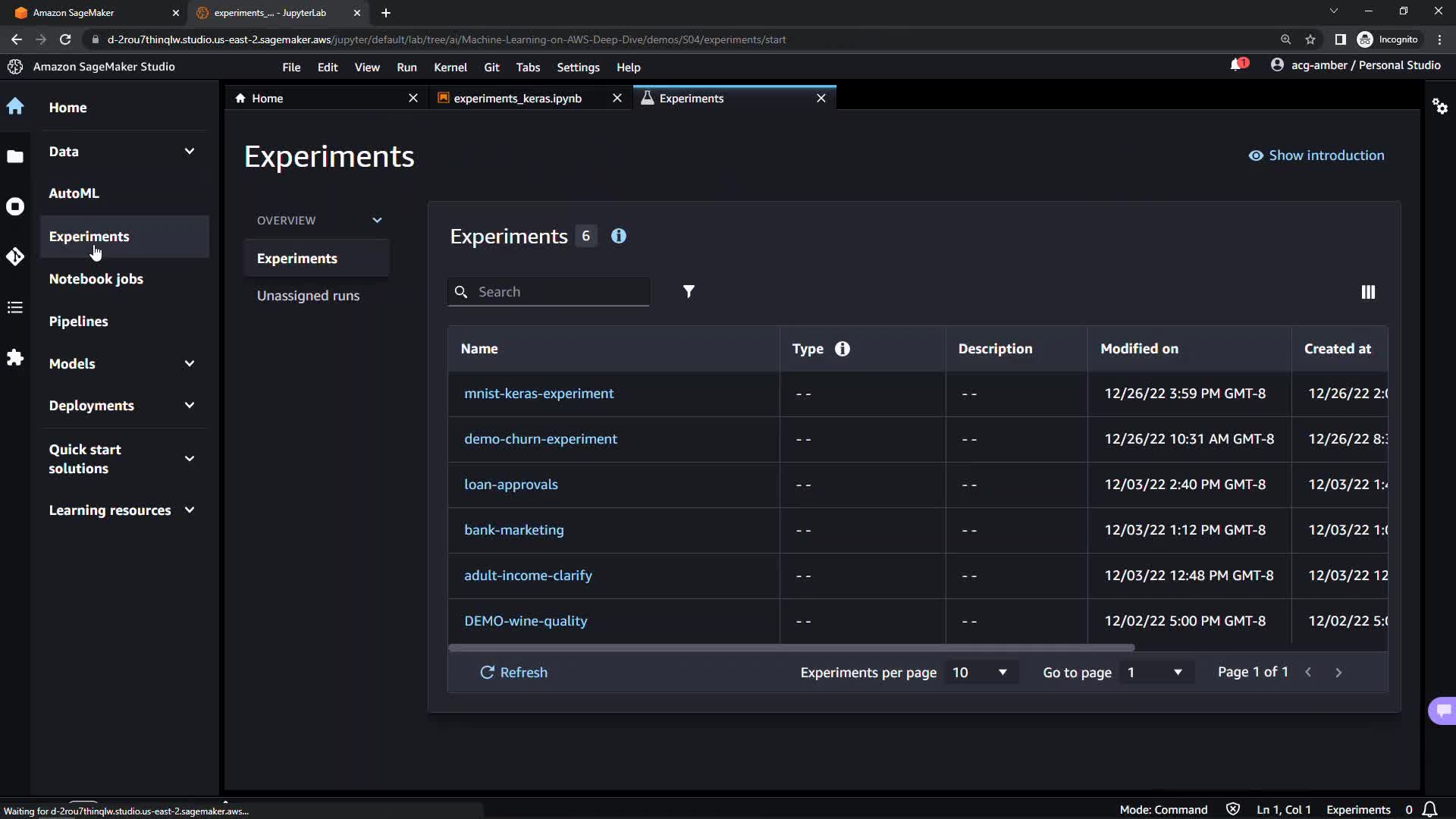
Task: Click info icon next to Type column
Action: coord(843,349)
